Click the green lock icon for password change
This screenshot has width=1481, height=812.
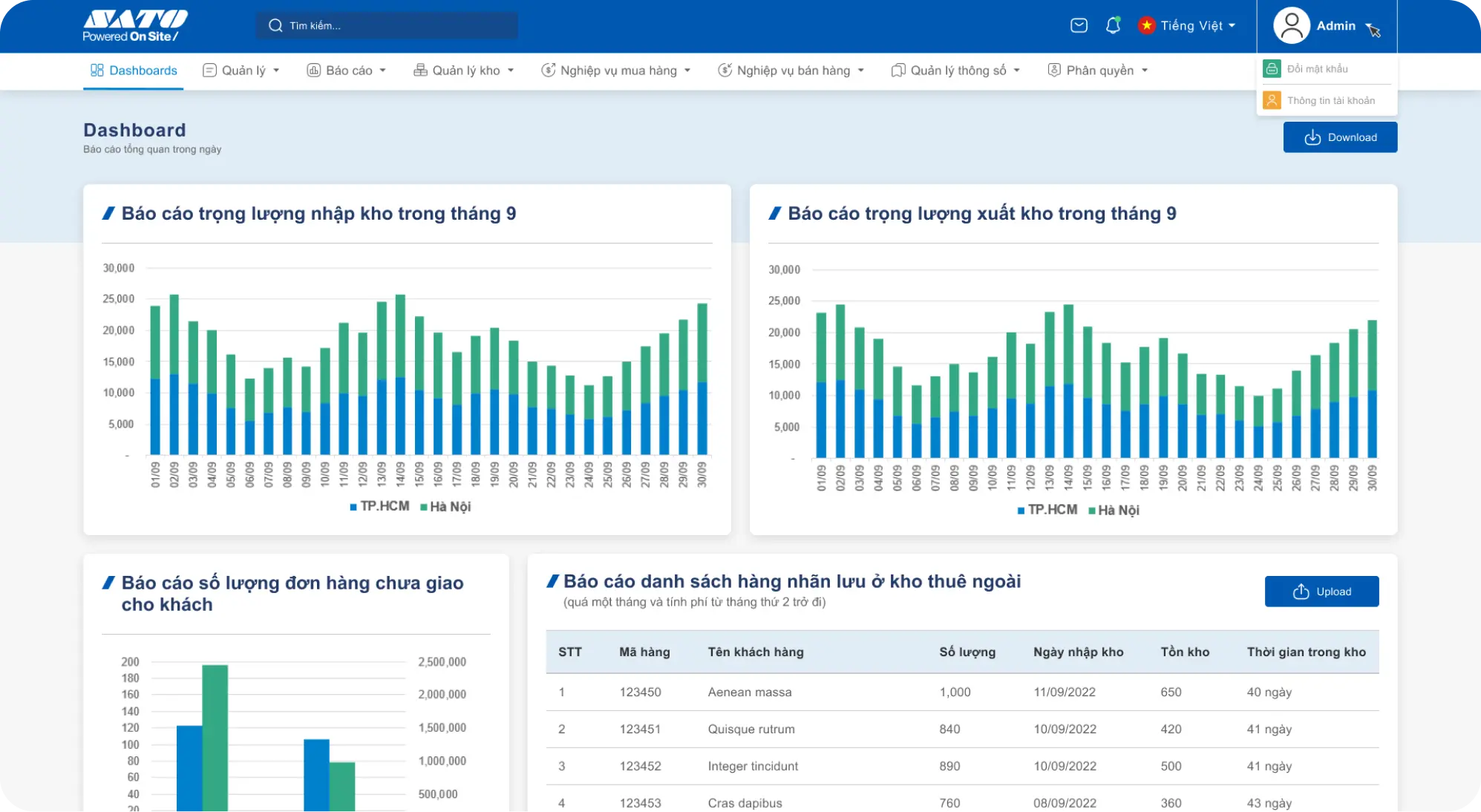[x=1272, y=68]
